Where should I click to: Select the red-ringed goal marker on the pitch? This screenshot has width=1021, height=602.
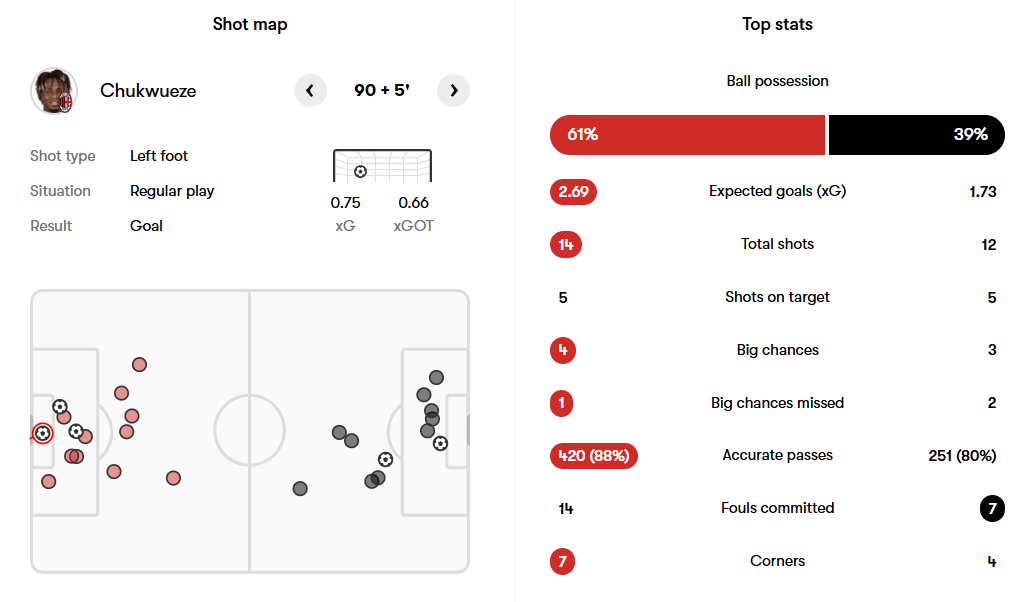pyautogui.click(x=42, y=433)
